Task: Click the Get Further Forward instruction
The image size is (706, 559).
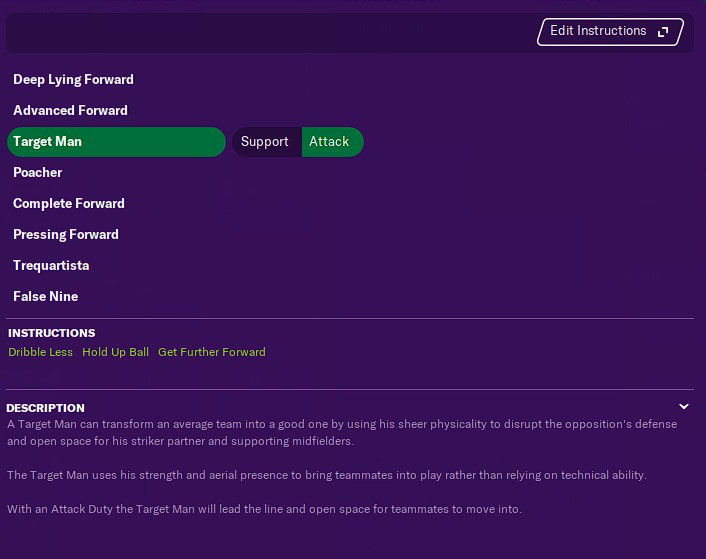Action: pos(212,352)
